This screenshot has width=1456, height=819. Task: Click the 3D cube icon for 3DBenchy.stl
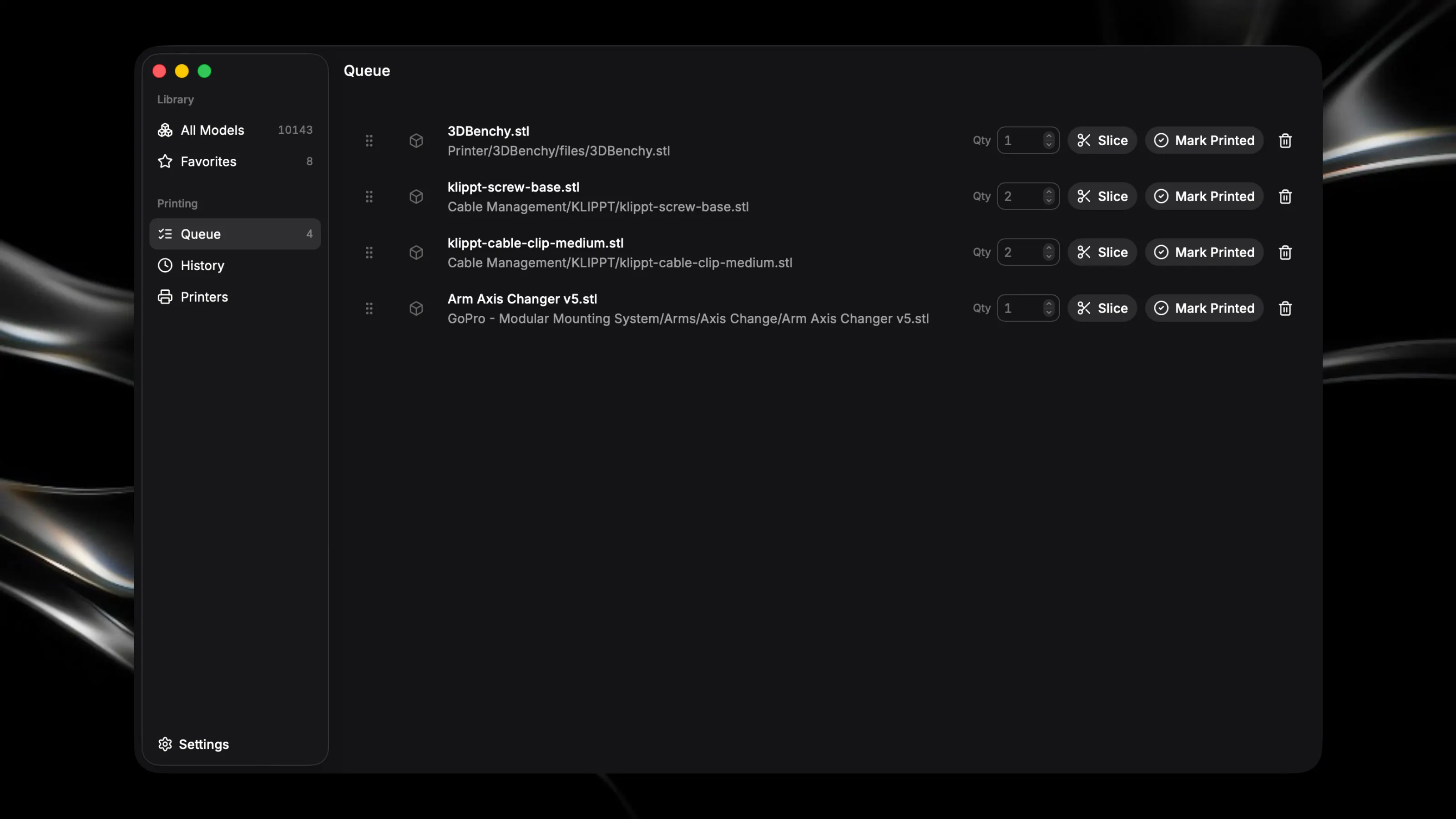click(x=416, y=141)
